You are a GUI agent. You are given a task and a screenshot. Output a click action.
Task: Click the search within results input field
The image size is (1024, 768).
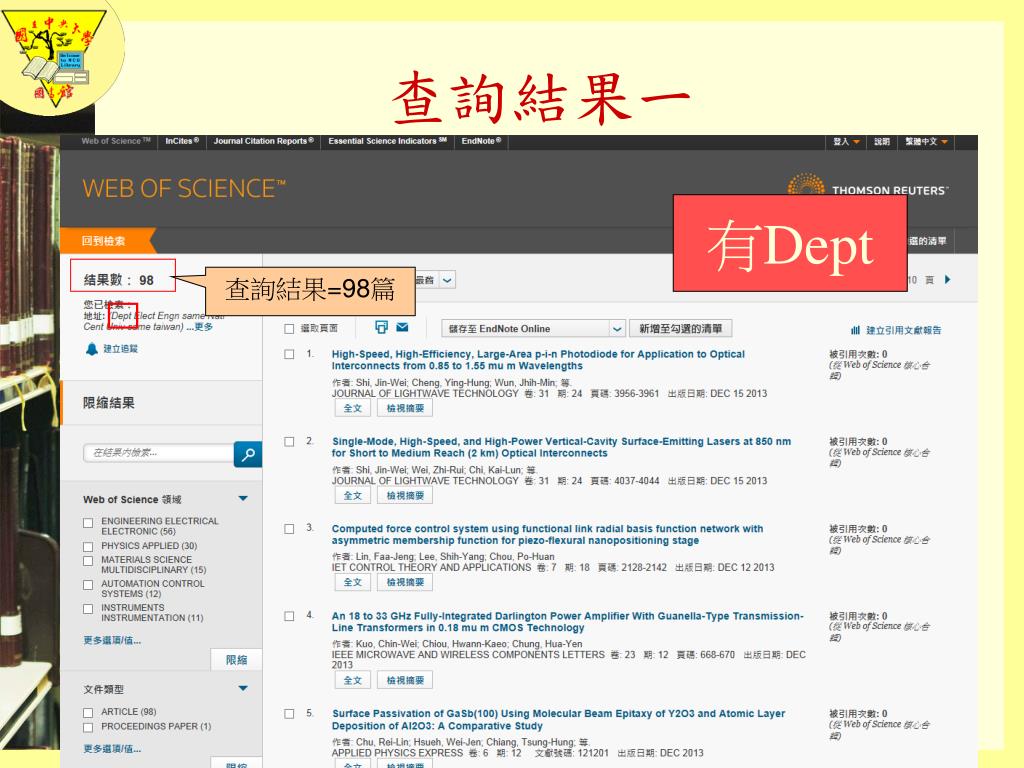(159, 453)
